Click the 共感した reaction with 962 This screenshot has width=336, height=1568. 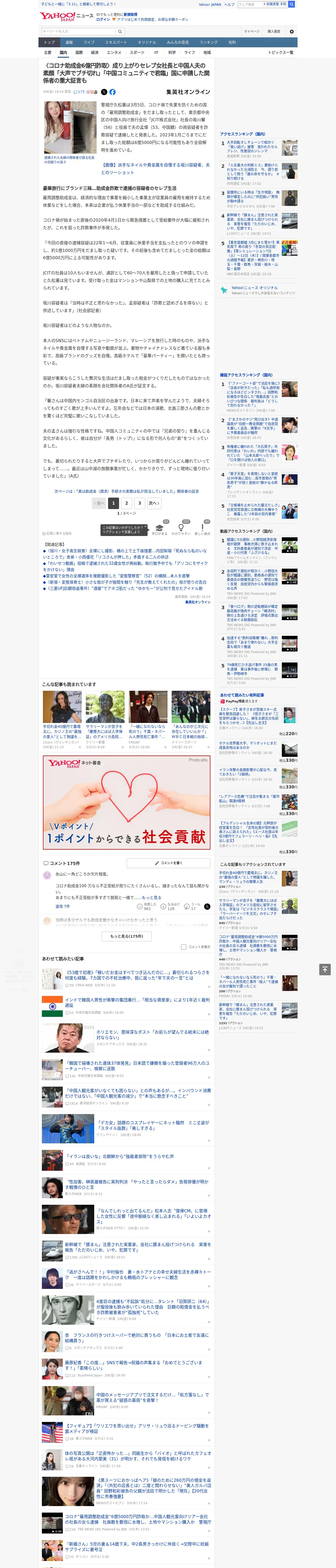coord(148,907)
